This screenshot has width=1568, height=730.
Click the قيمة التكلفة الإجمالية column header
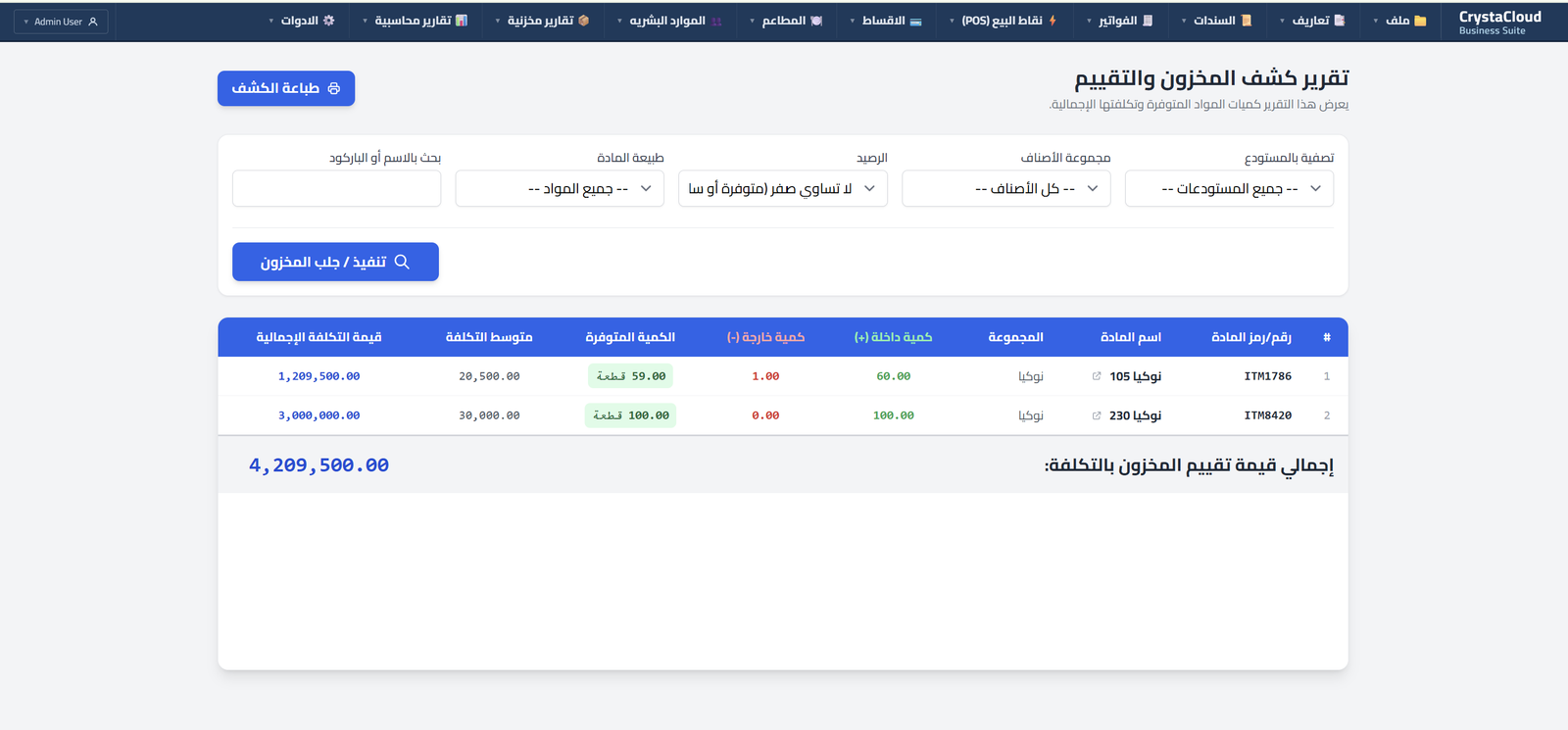pyautogui.click(x=318, y=337)
